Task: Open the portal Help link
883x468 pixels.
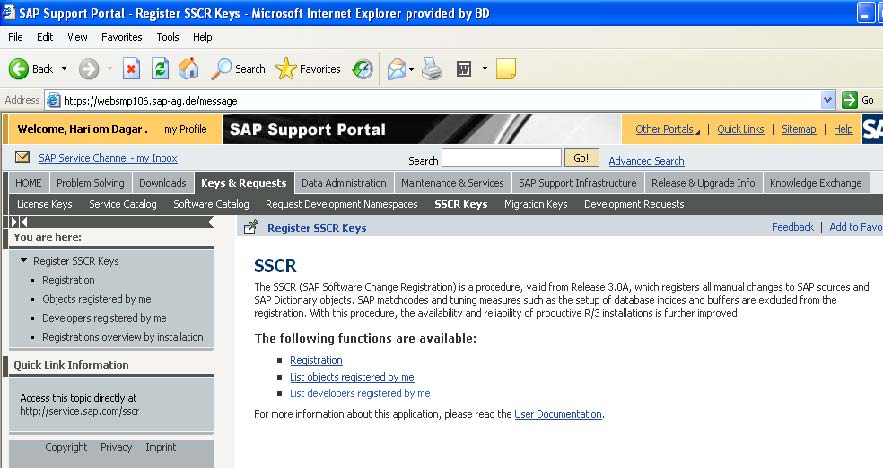Action: [843, 129]
